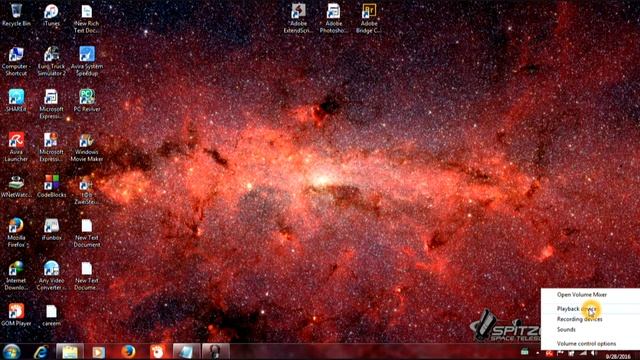Screen dimensions: 640x360
Task: Open GOM Player taskbar button
Action: click(157, 351)
